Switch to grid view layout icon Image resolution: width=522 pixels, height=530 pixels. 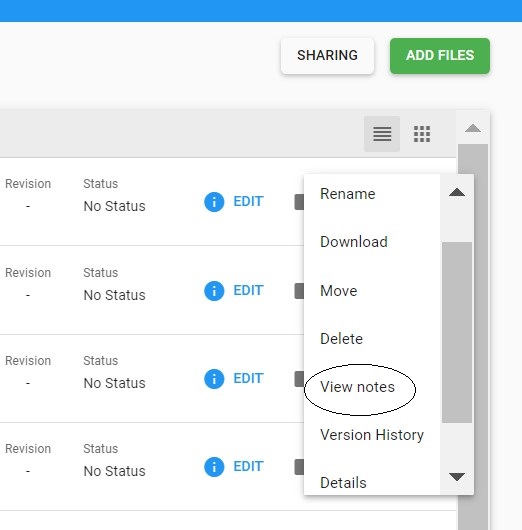pos(422,134)
